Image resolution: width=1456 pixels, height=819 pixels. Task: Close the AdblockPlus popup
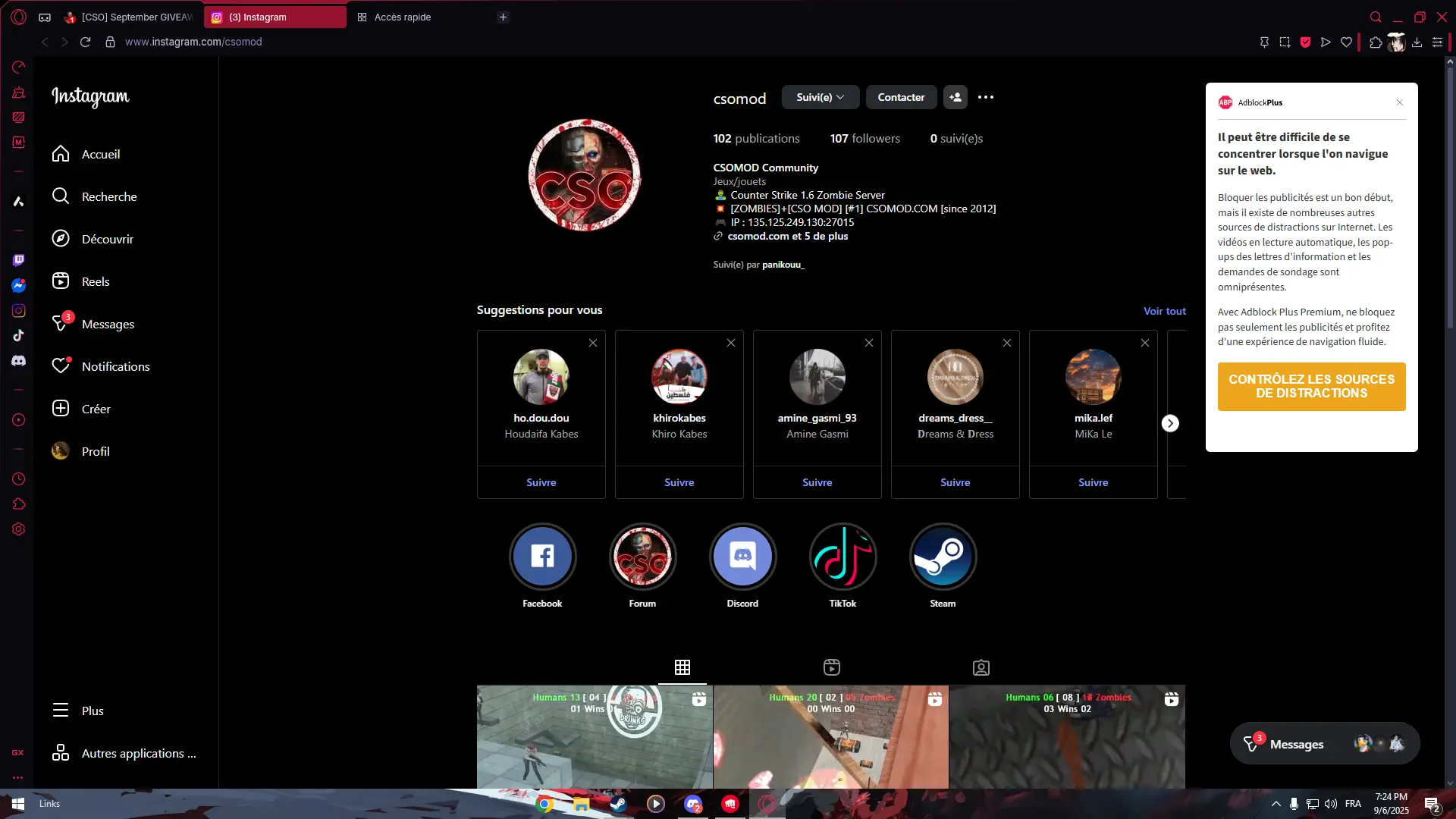tap(1400, 102)
